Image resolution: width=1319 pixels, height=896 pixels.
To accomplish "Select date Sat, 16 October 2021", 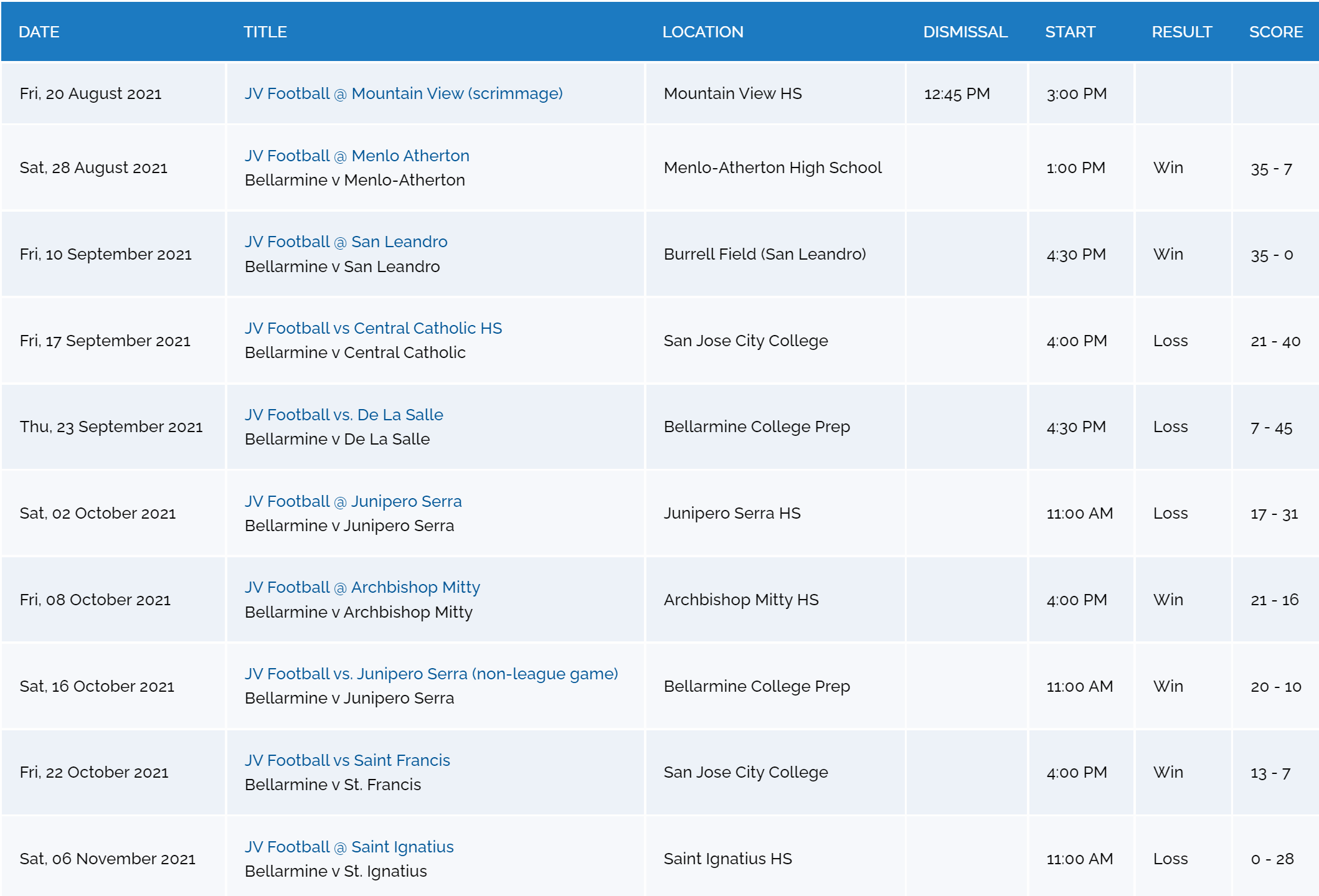I will (x=97, y=686).
